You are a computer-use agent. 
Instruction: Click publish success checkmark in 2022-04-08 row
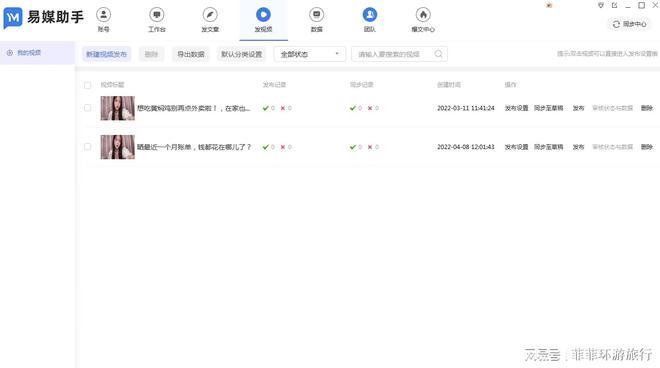(x=266, y=147)
